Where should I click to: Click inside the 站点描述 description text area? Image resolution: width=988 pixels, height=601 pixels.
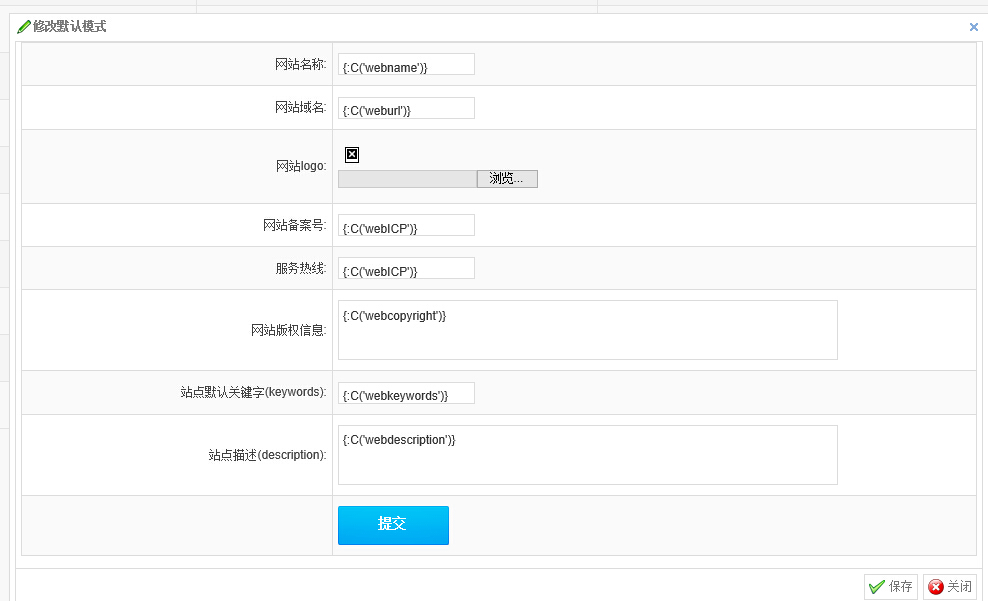587,456
